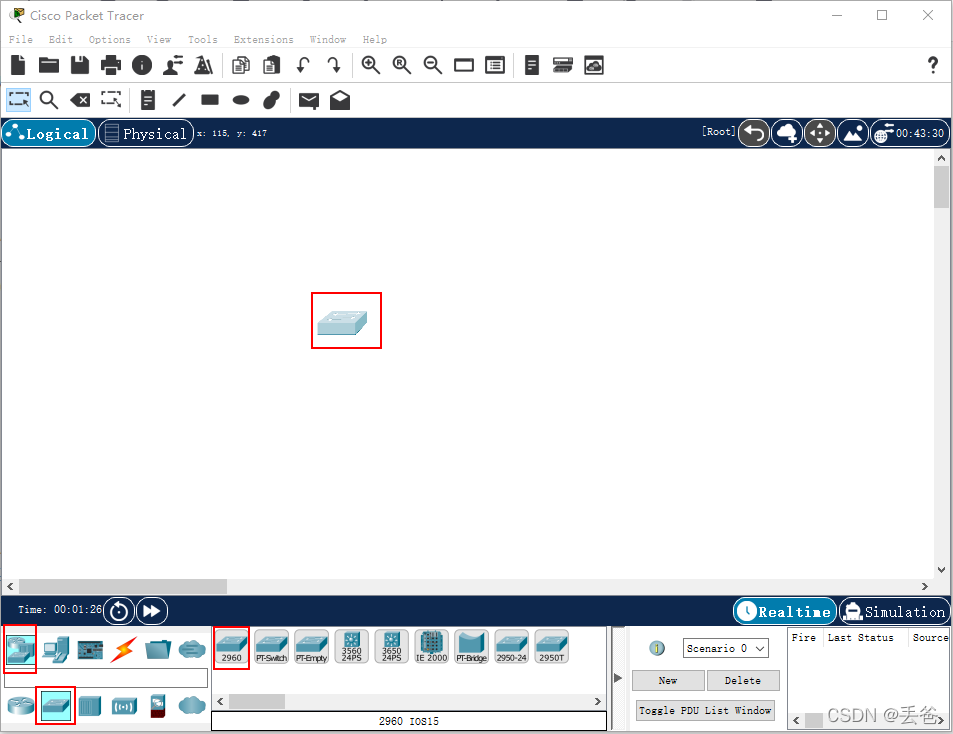953x734 pixels.
Task: Select the Delete tool
Action: click(80, 100)
